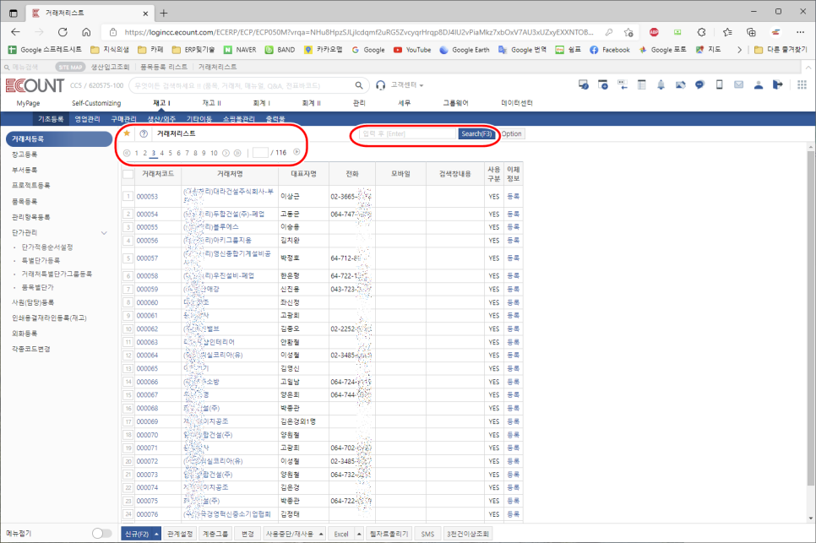Select row checkbox for code 000057
Screen dimensions: 816x543
[x=128, y=258]
